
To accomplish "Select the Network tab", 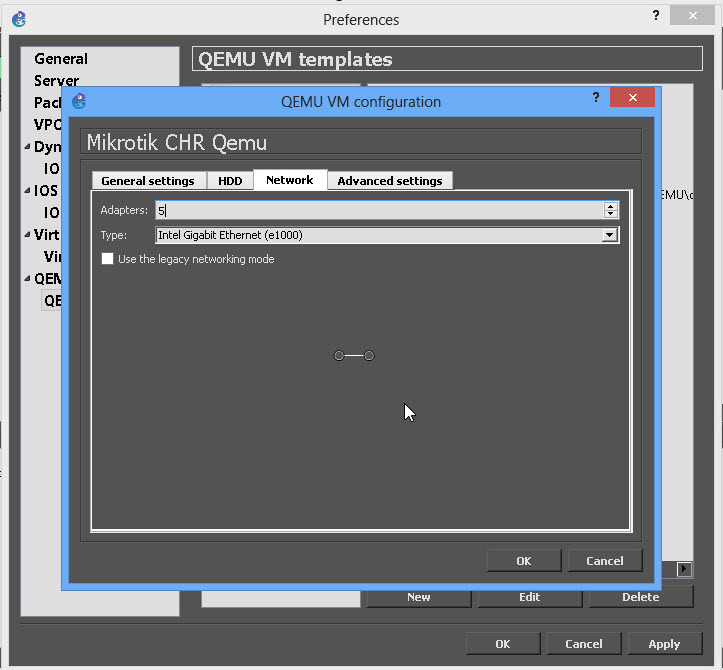I will click(290, 180).
